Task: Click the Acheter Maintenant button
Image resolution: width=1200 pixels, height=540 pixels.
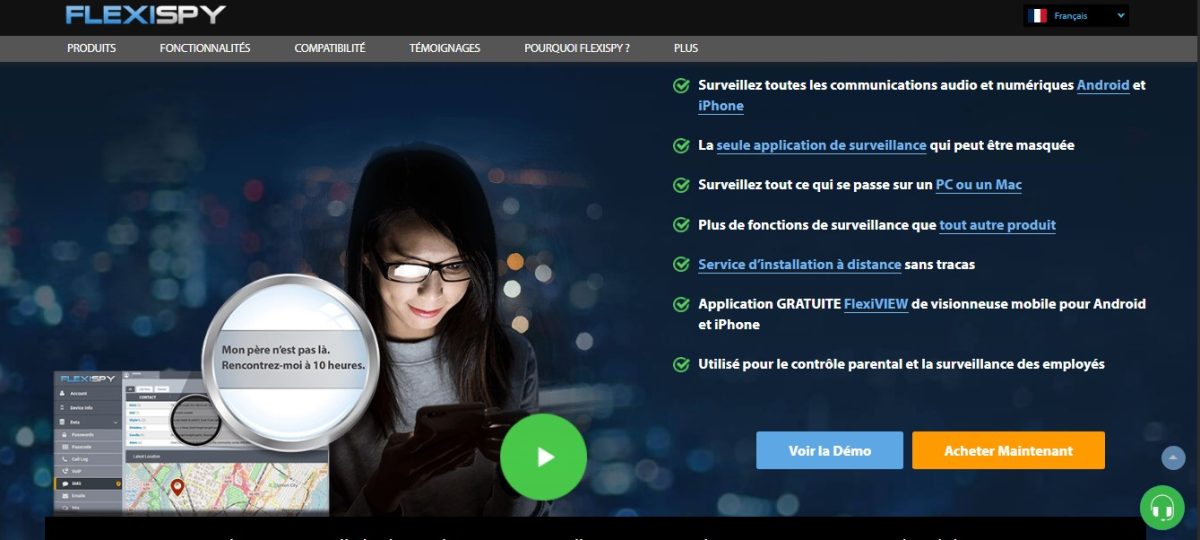Action: pyautogui.click(x=1008, y=451)
